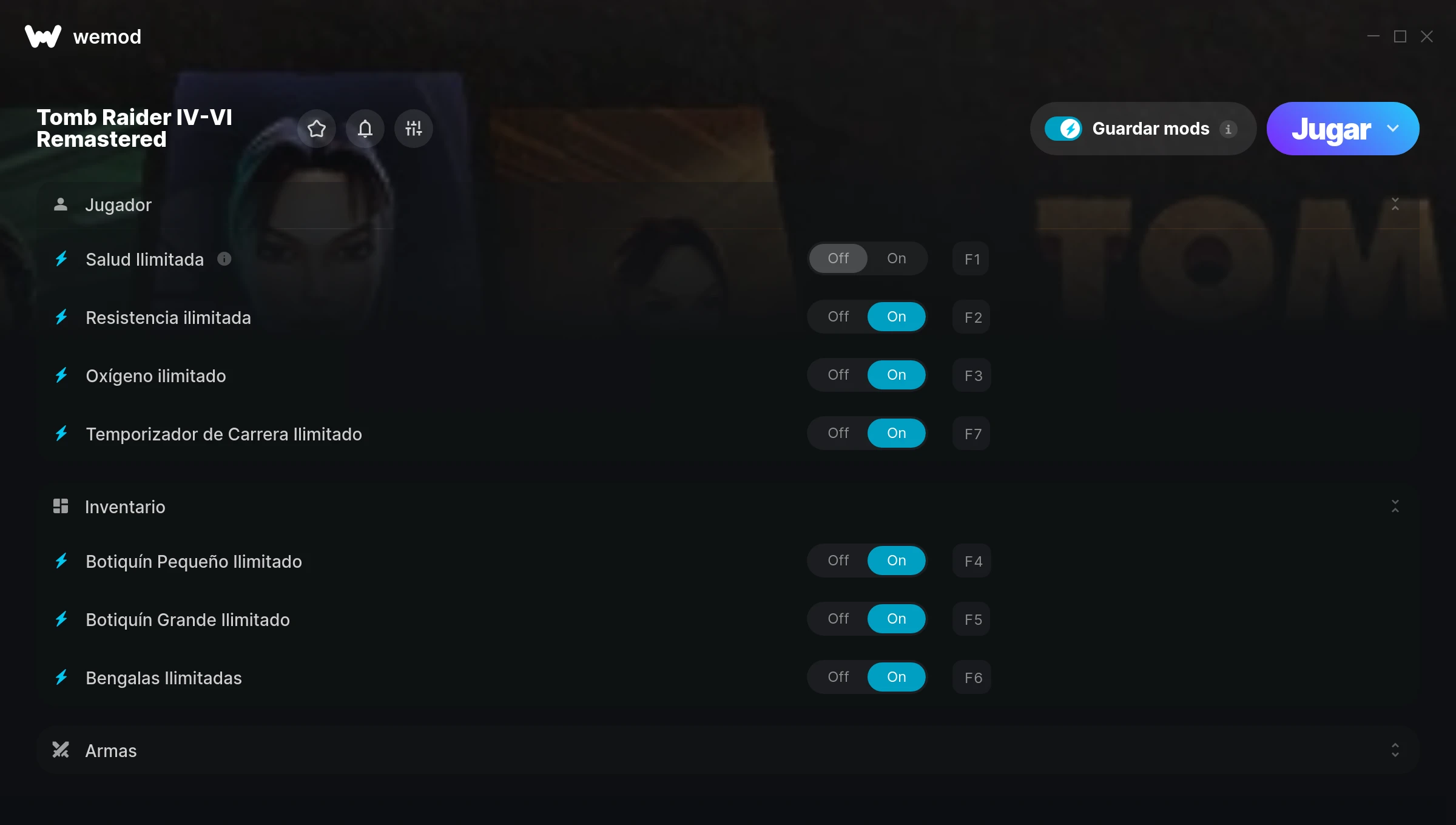
Task: Turn Resistencia ilimitada Off
Action: pyautogui.click(x=838, y=317)
